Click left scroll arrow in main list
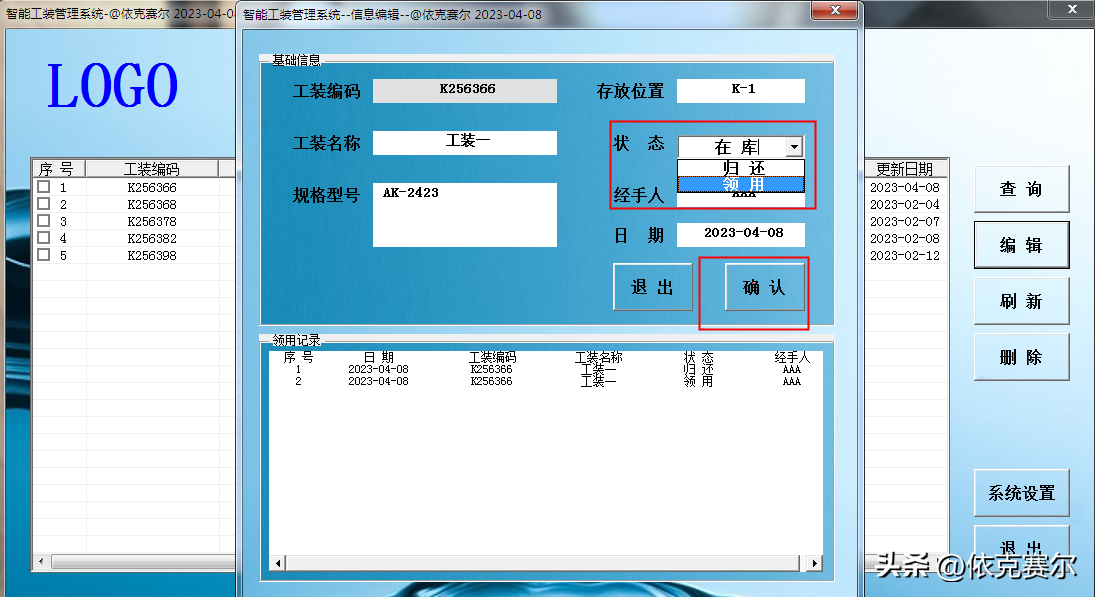 pos(41,561)
